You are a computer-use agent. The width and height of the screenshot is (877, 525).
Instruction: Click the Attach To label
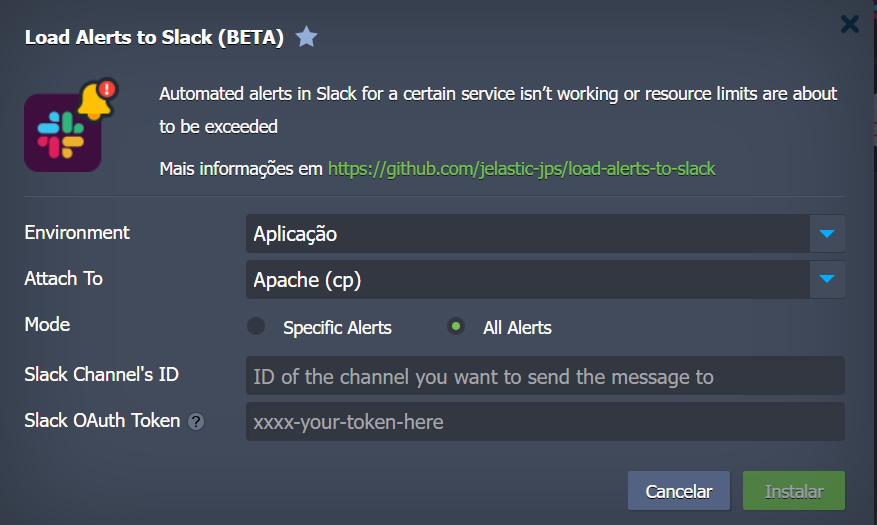(x=64, y=278)
